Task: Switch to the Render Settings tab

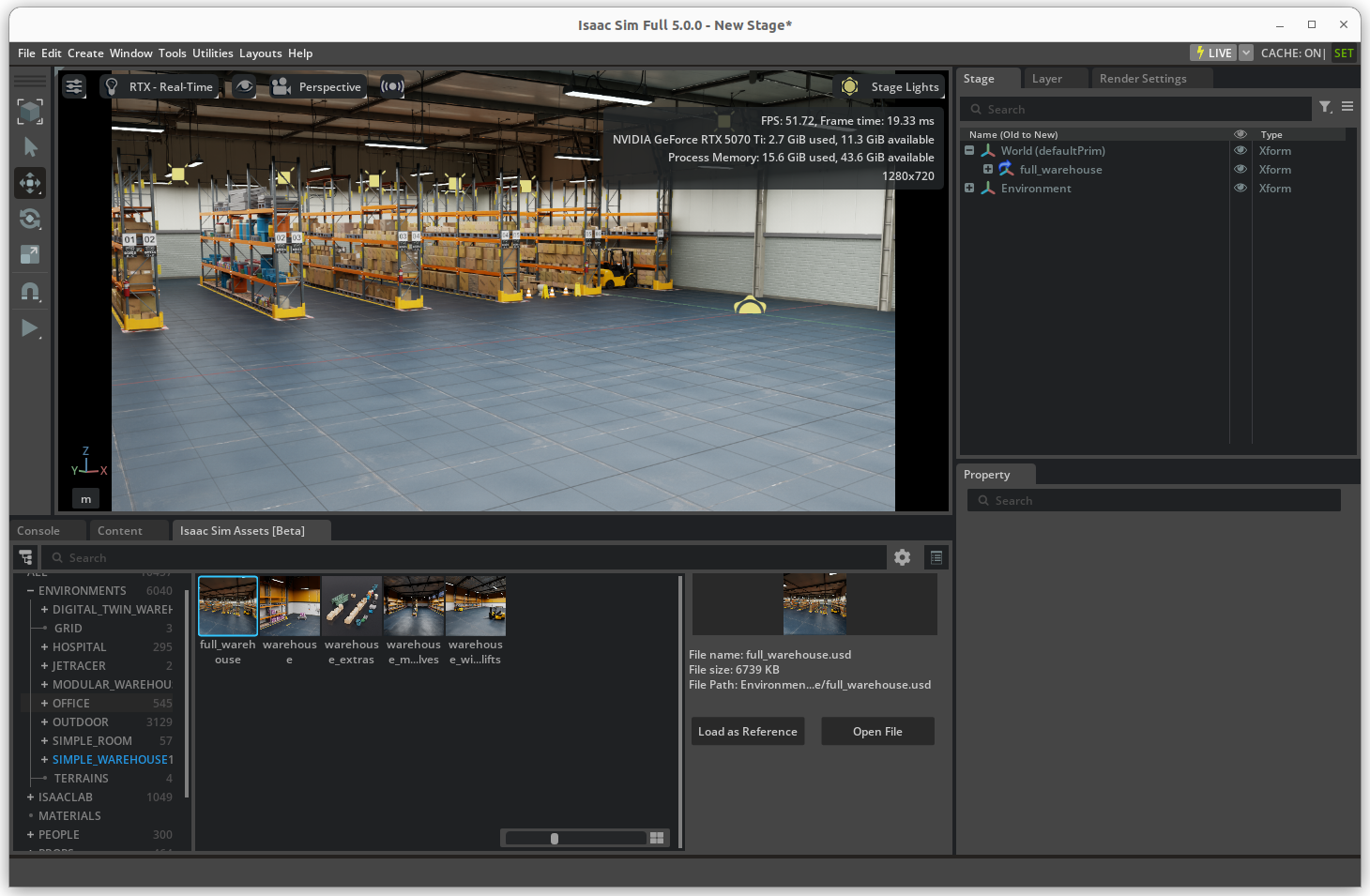Action: click(1142, 79)
